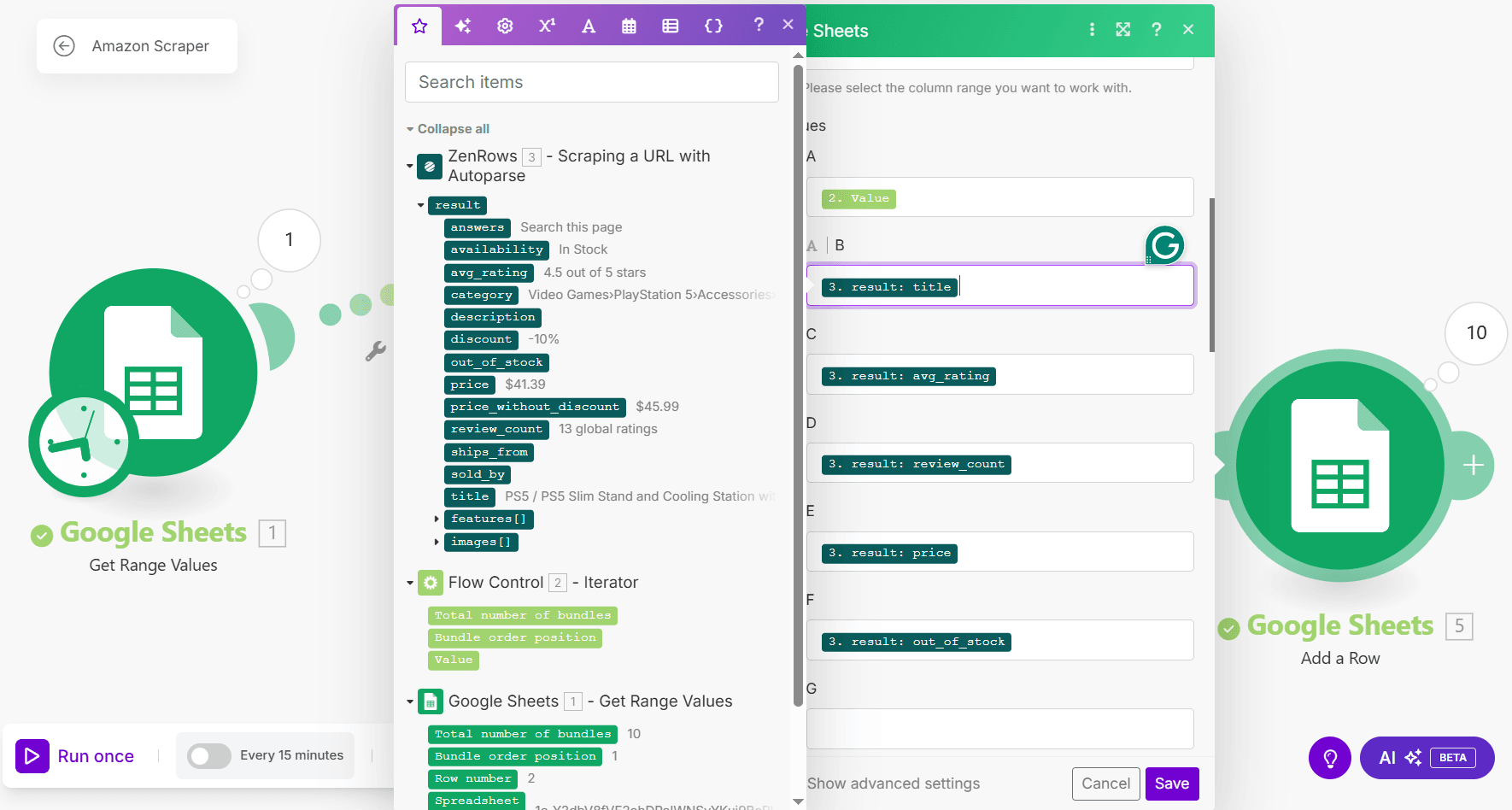Select the price pill in column E
1512x810 pixels.
pos(889,553)
